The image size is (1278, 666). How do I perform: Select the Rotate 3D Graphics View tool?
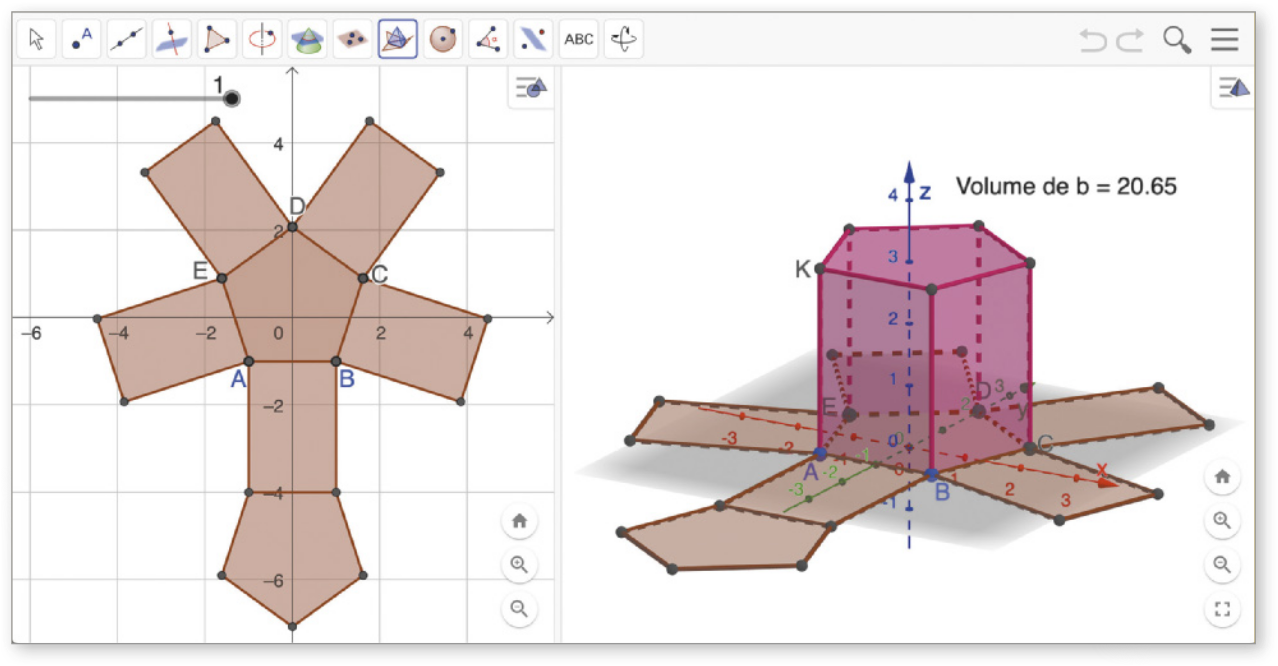(x=624, y=39)
